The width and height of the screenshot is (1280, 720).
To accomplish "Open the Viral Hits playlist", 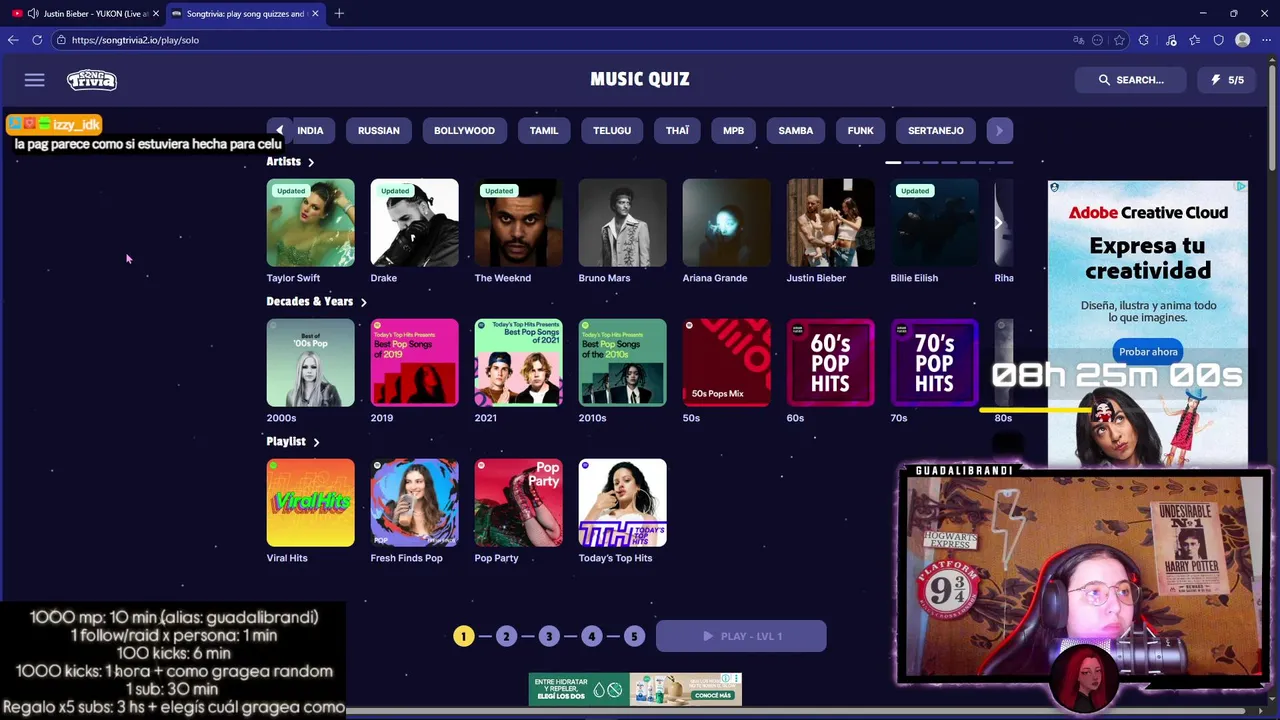I will [x=310, y=503].
